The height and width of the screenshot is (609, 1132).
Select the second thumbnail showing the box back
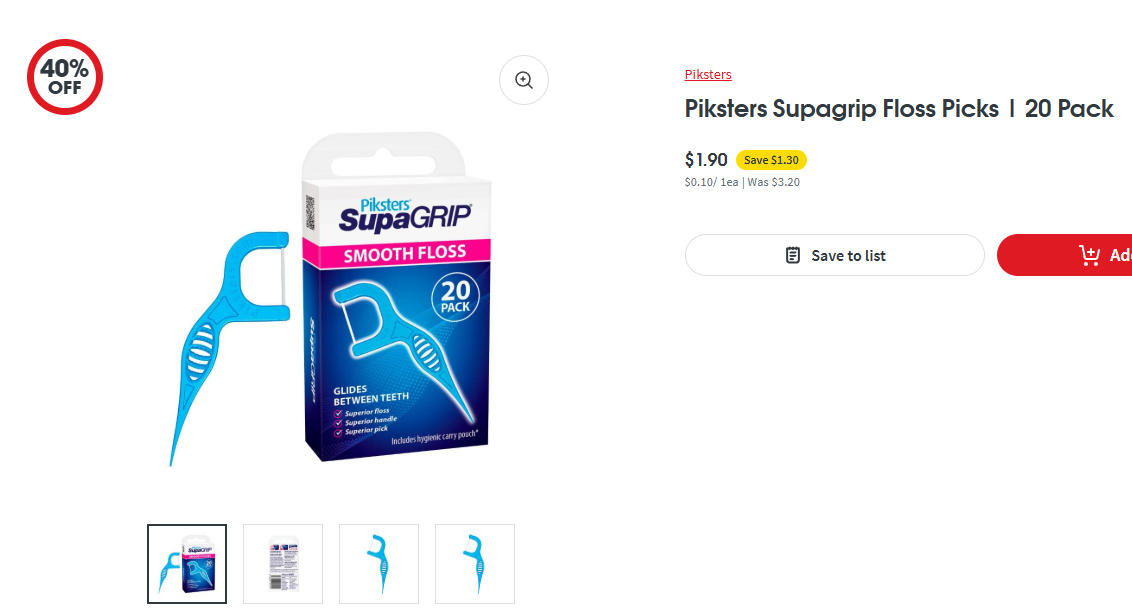(283, 564)
